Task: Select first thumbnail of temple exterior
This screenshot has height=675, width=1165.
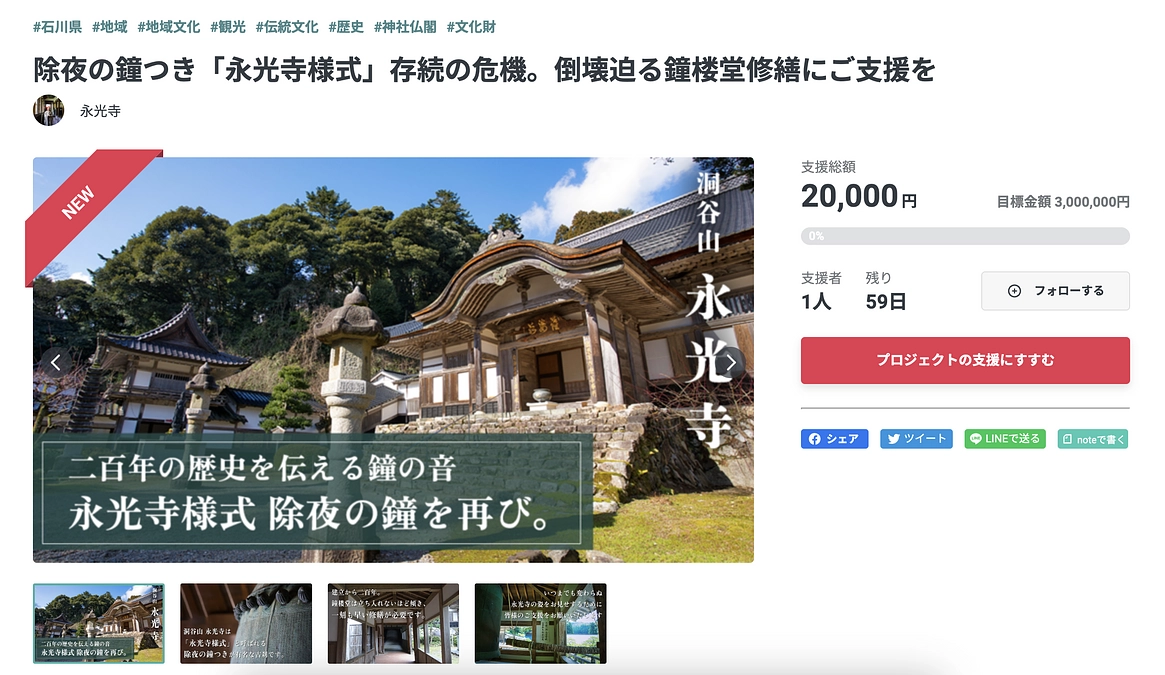Action: pos(99,623)
